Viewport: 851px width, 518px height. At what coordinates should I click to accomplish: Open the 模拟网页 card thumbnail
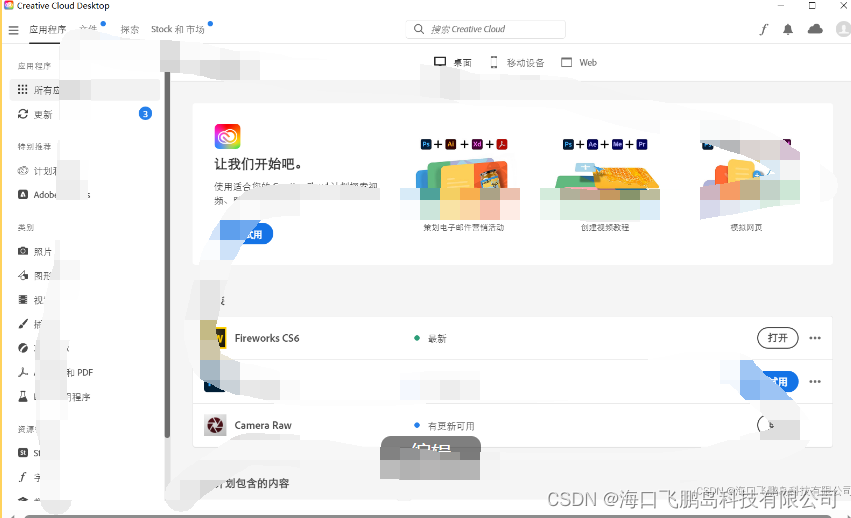pos(750,189)
